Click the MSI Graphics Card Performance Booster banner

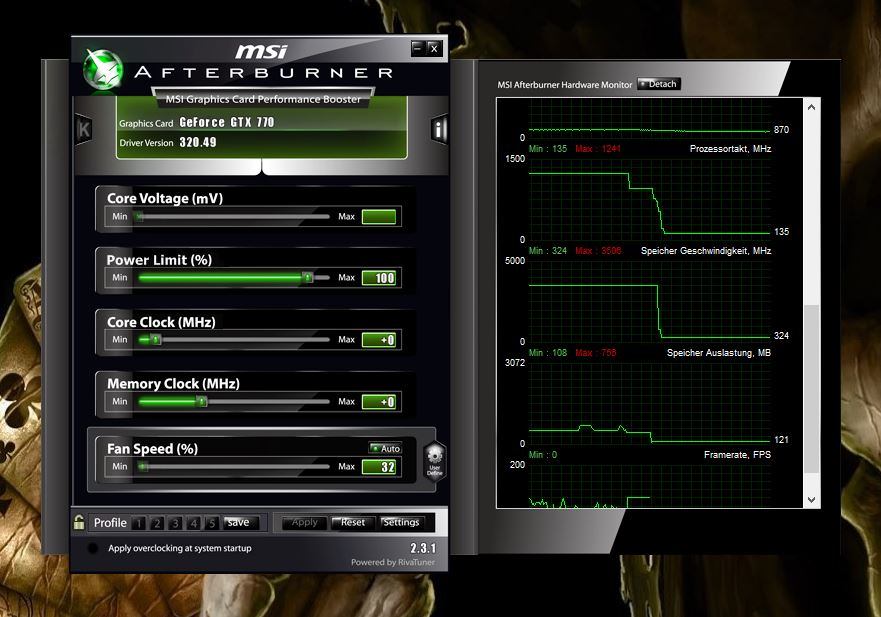[263, 99]
